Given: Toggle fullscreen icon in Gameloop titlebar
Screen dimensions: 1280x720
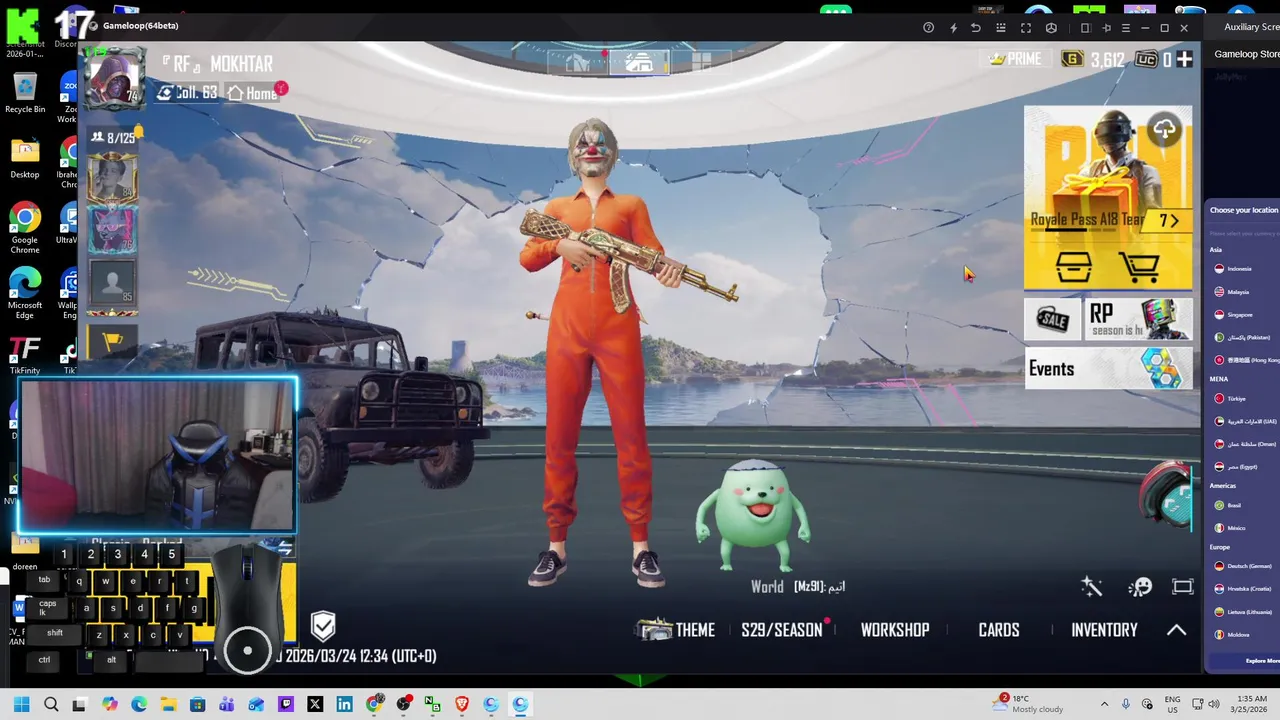Looking at the screenshot, I should (x=1026, y=28).
